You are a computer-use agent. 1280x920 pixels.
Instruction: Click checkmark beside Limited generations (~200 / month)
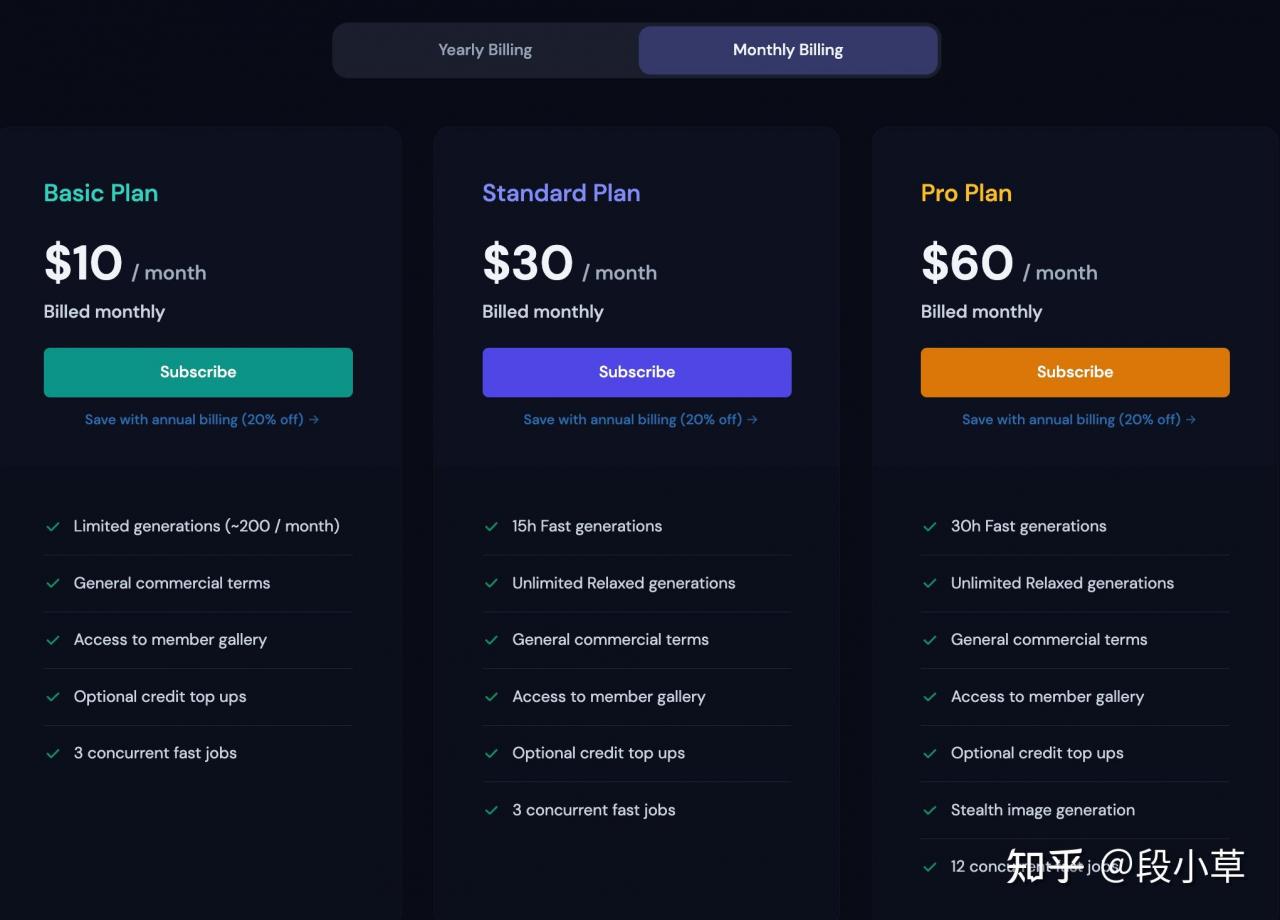point(53,526)
